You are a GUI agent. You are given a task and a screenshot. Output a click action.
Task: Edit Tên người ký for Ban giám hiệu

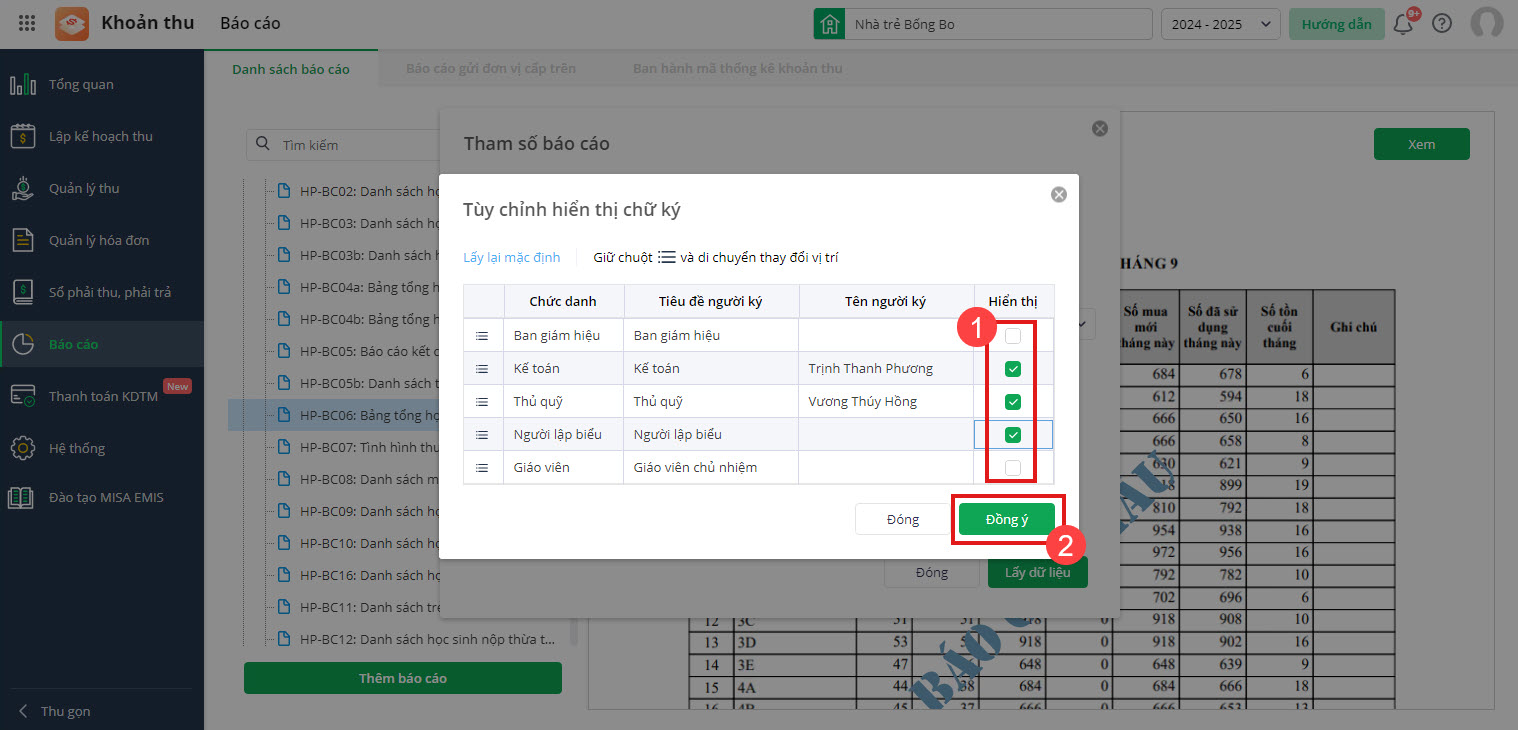coord(887,336)
